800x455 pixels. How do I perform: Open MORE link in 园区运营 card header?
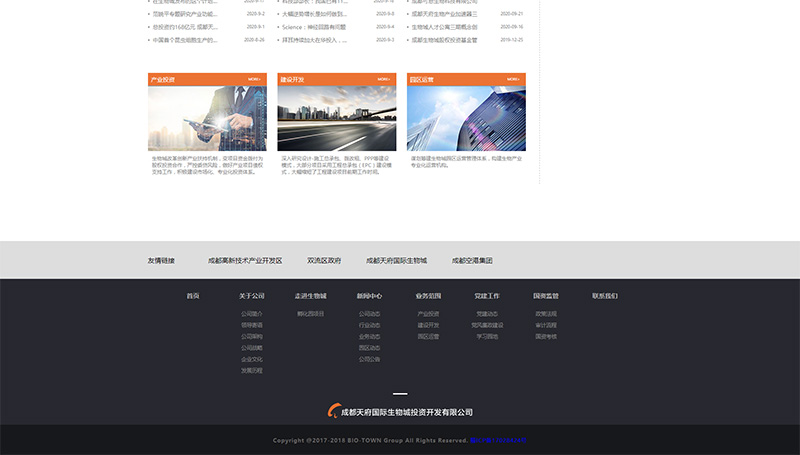tap(513, 79)
